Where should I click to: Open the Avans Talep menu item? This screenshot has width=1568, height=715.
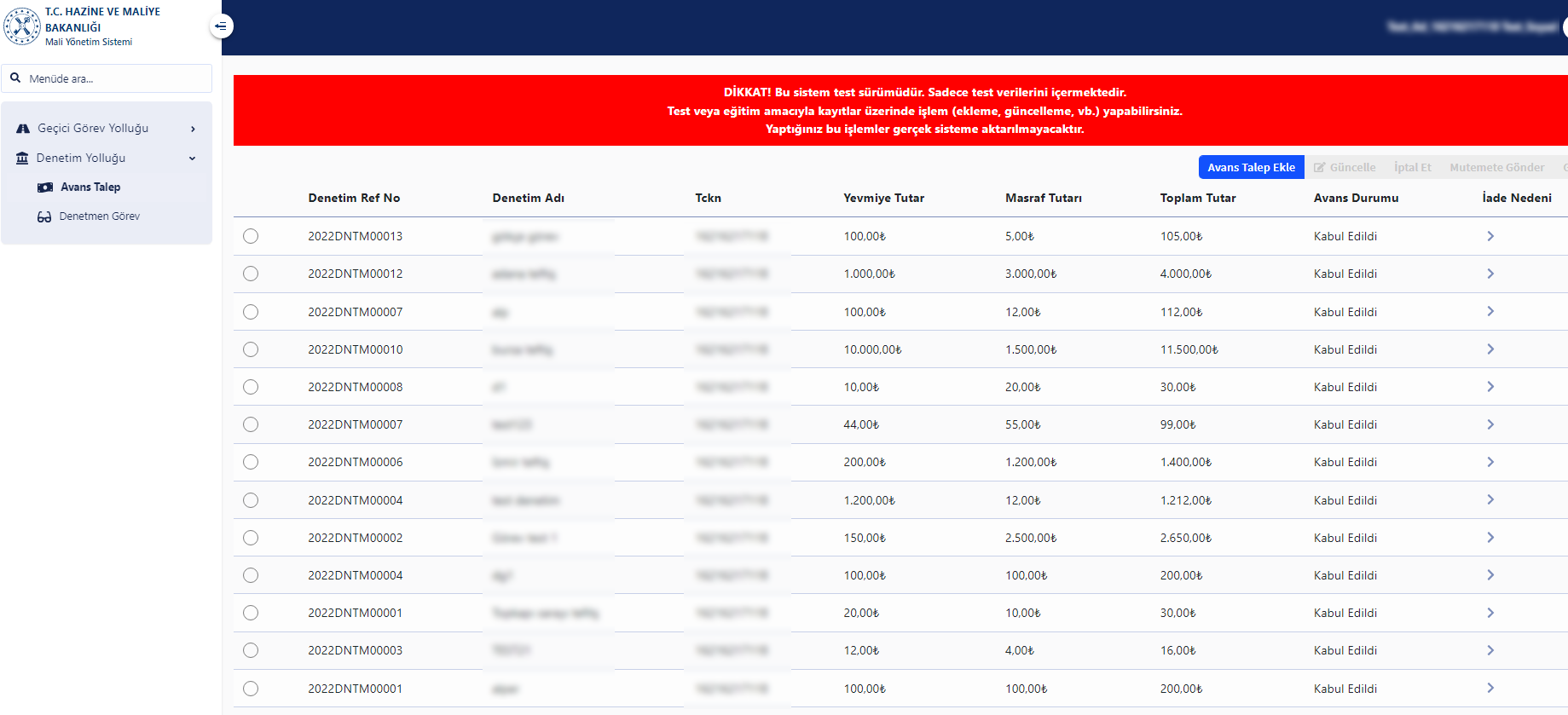(90, 187)
